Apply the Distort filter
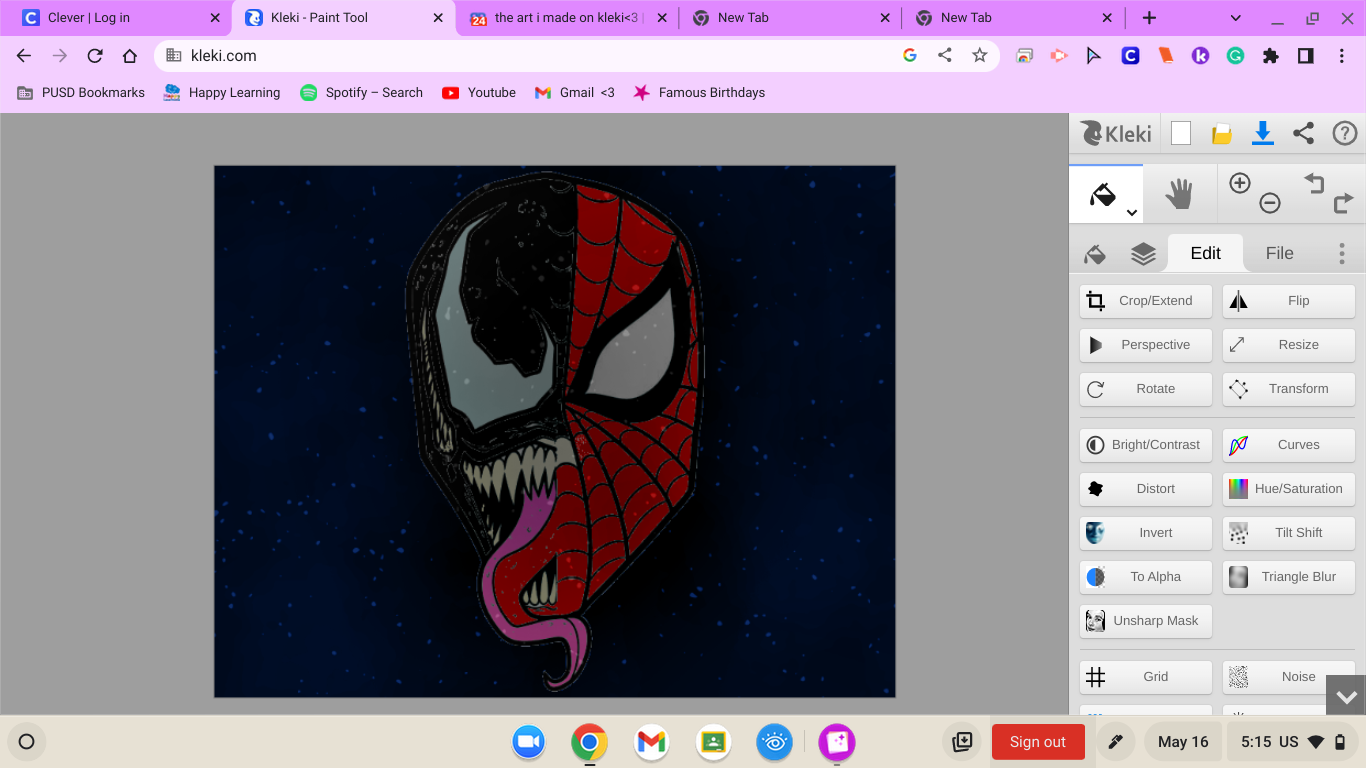The height and width of the screenshot is (768, 1366). 1146,489
